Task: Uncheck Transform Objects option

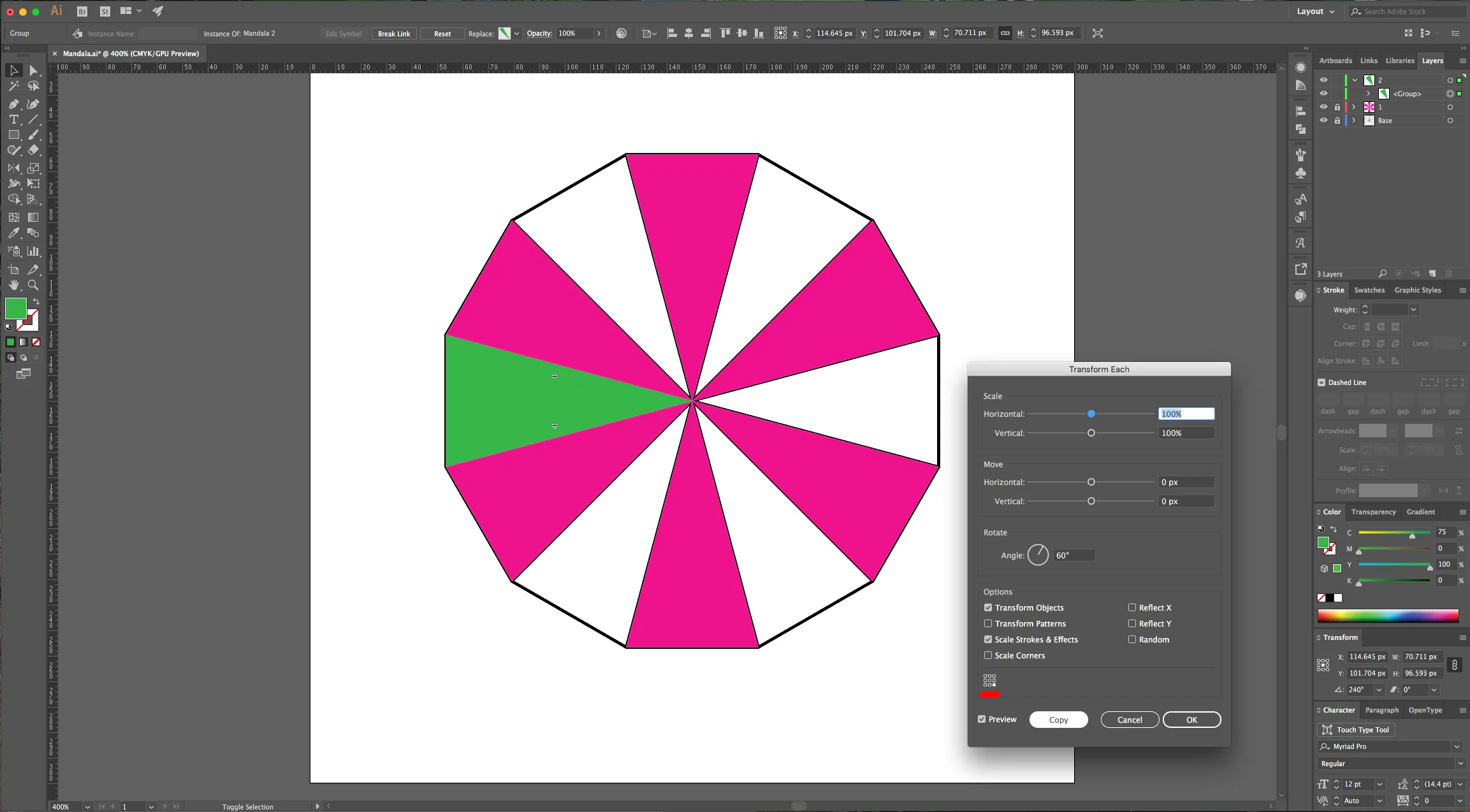Action: pyautogui.click(x=988, y=607)
